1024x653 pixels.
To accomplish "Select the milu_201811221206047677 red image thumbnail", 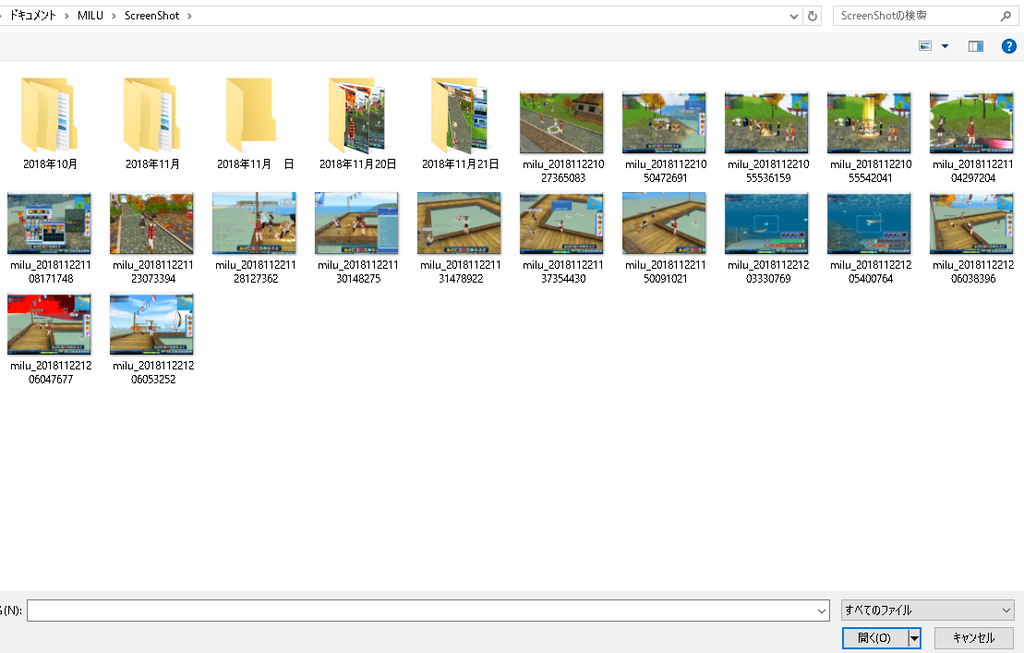I will coord(50,325).
